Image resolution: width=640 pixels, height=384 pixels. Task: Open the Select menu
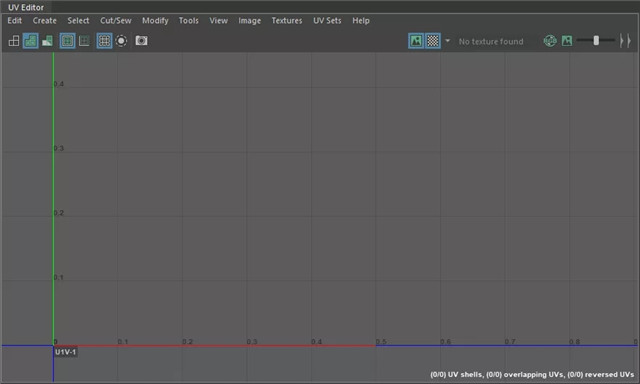78,20
